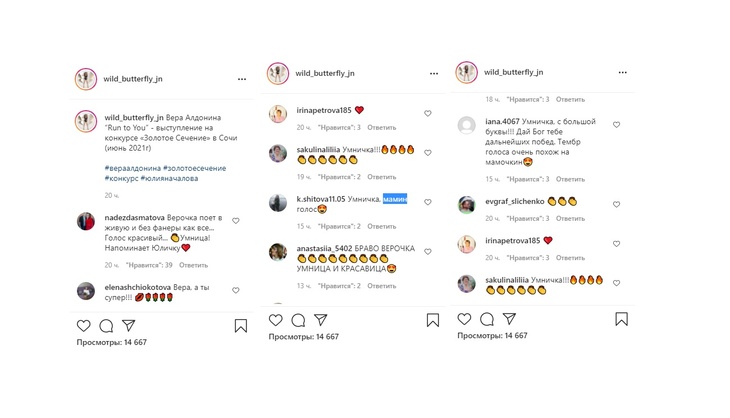
Task: Share the post in the right panel
Action: click(x=510, y=319)
